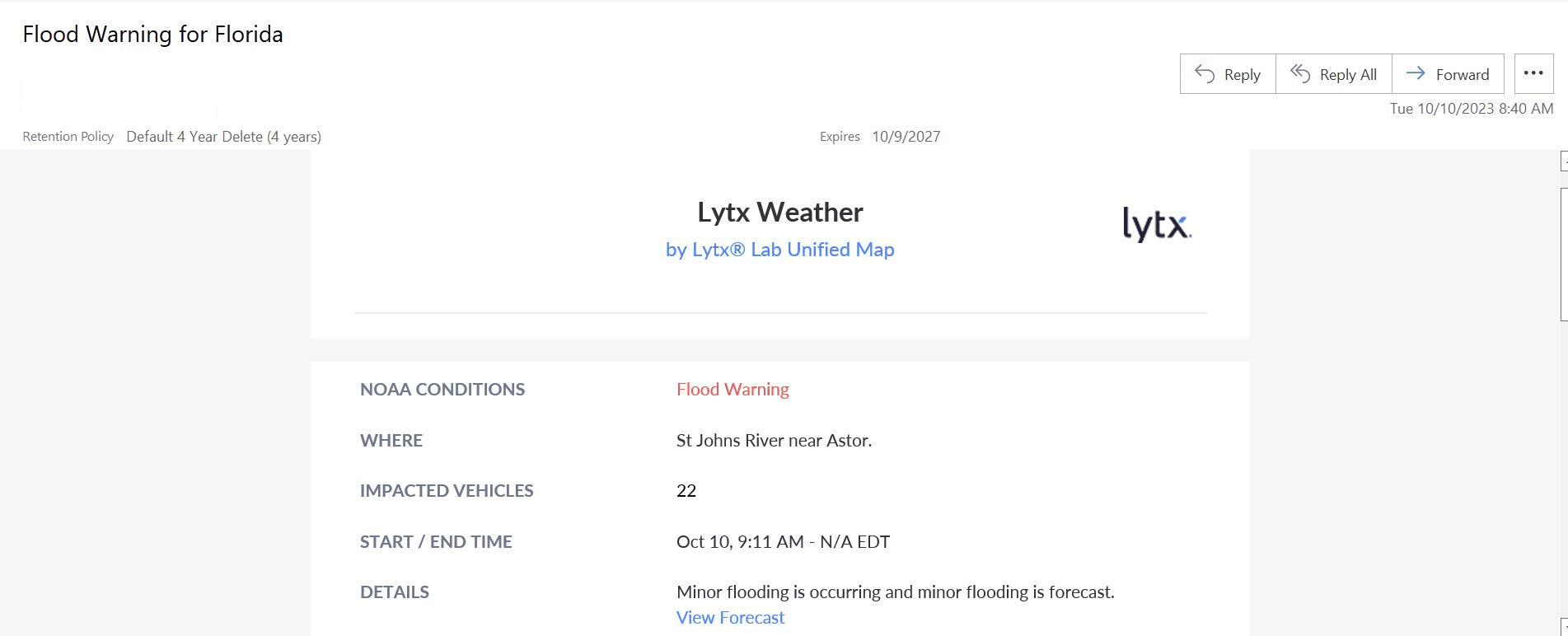Click the Reply button label

click(1242, 75)
